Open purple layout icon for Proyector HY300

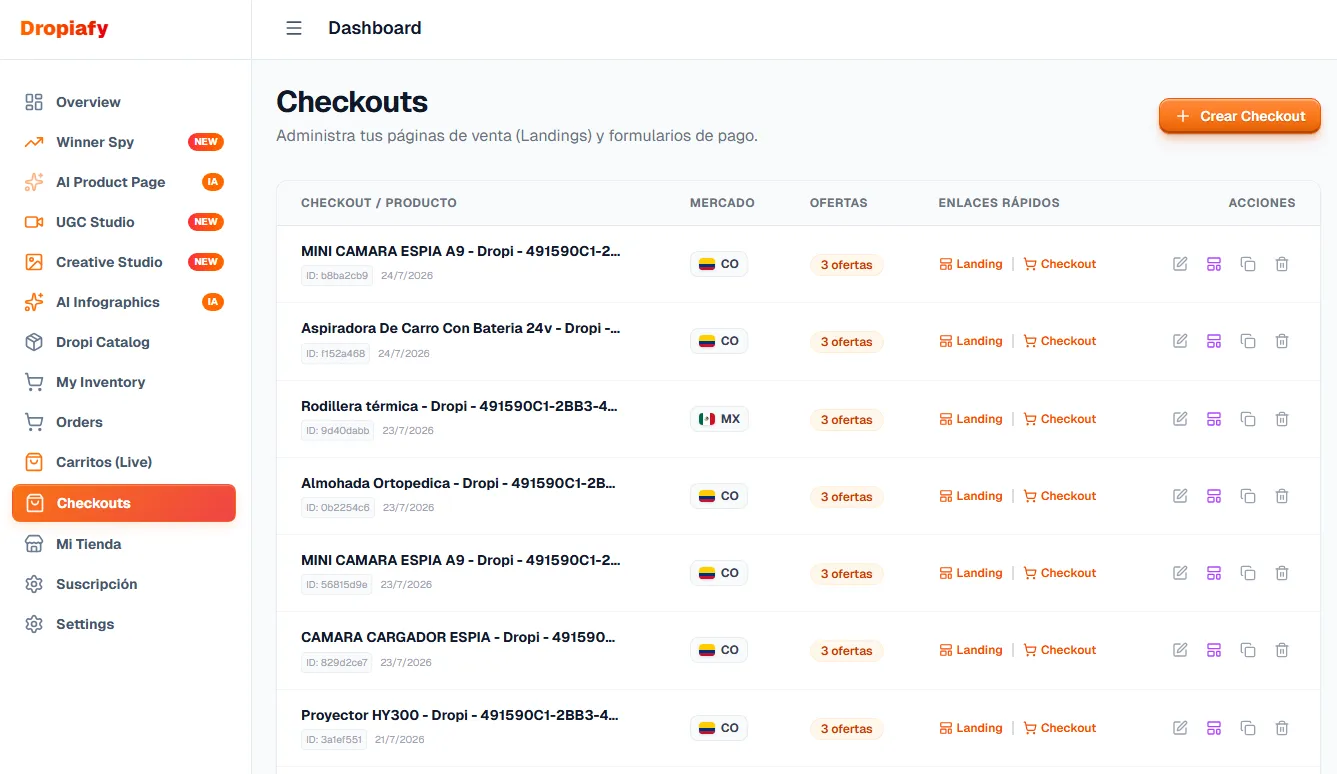1214,728
